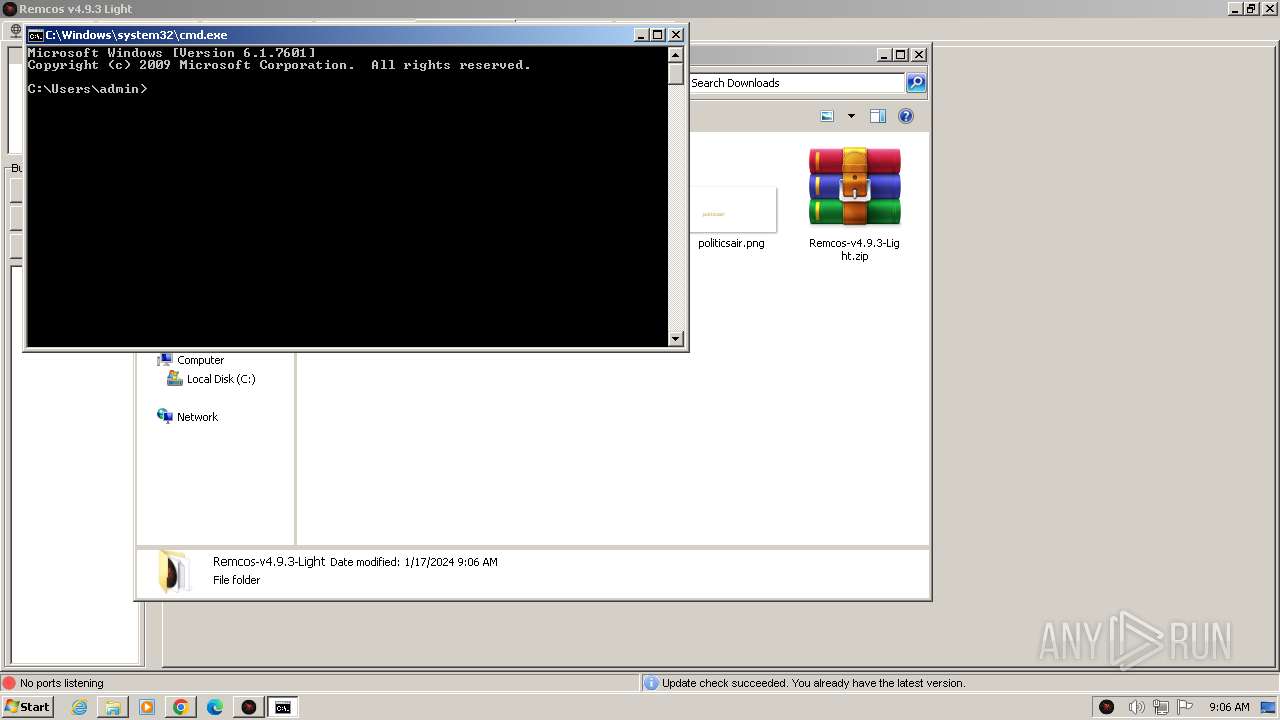This screenshot has height=720, width=1280.
Task: Switch to Remcos taskbar button
Action: pos(249,707)
